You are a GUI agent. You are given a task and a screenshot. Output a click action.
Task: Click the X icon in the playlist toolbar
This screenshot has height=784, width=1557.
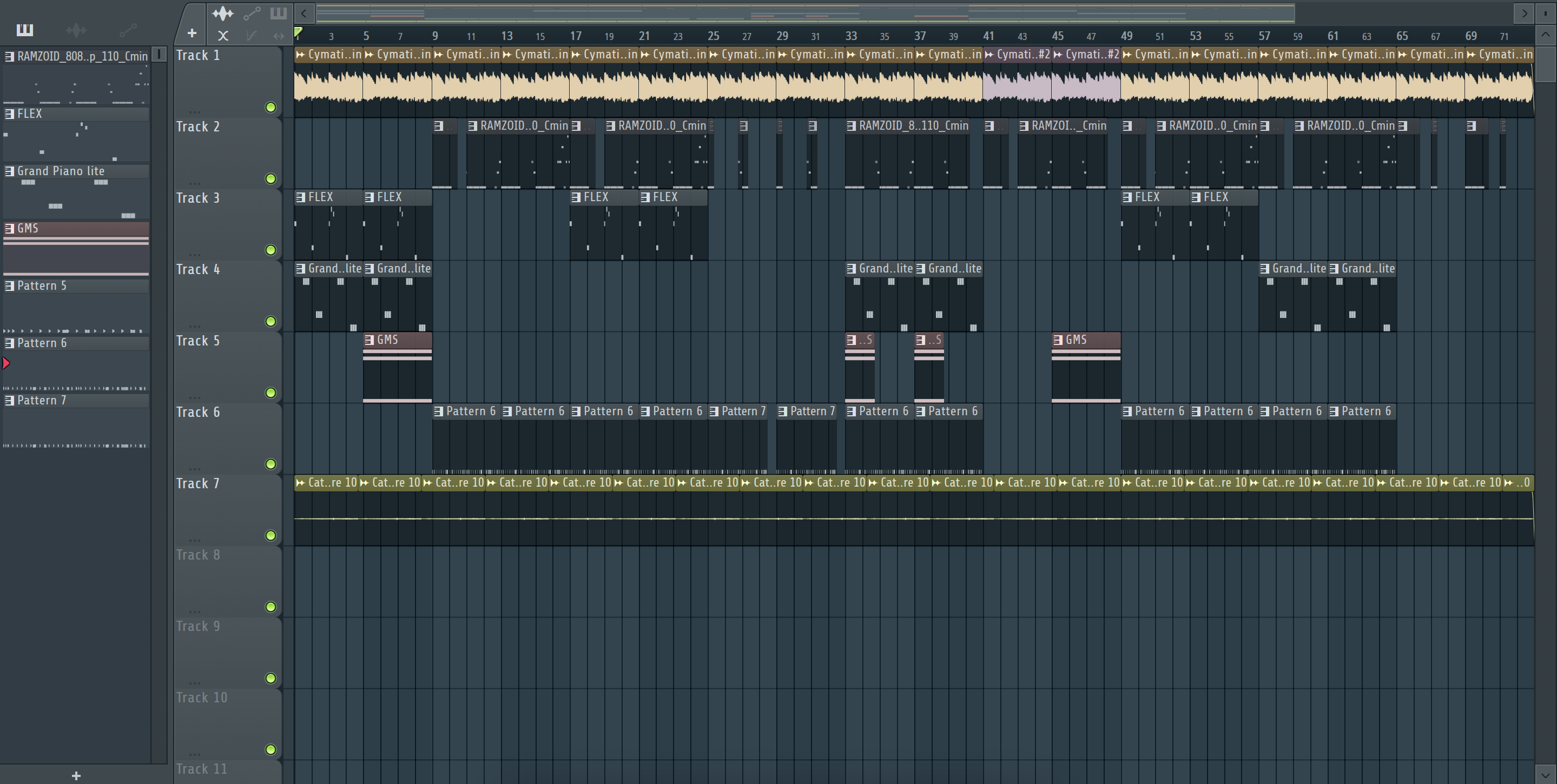pos(223,36)
